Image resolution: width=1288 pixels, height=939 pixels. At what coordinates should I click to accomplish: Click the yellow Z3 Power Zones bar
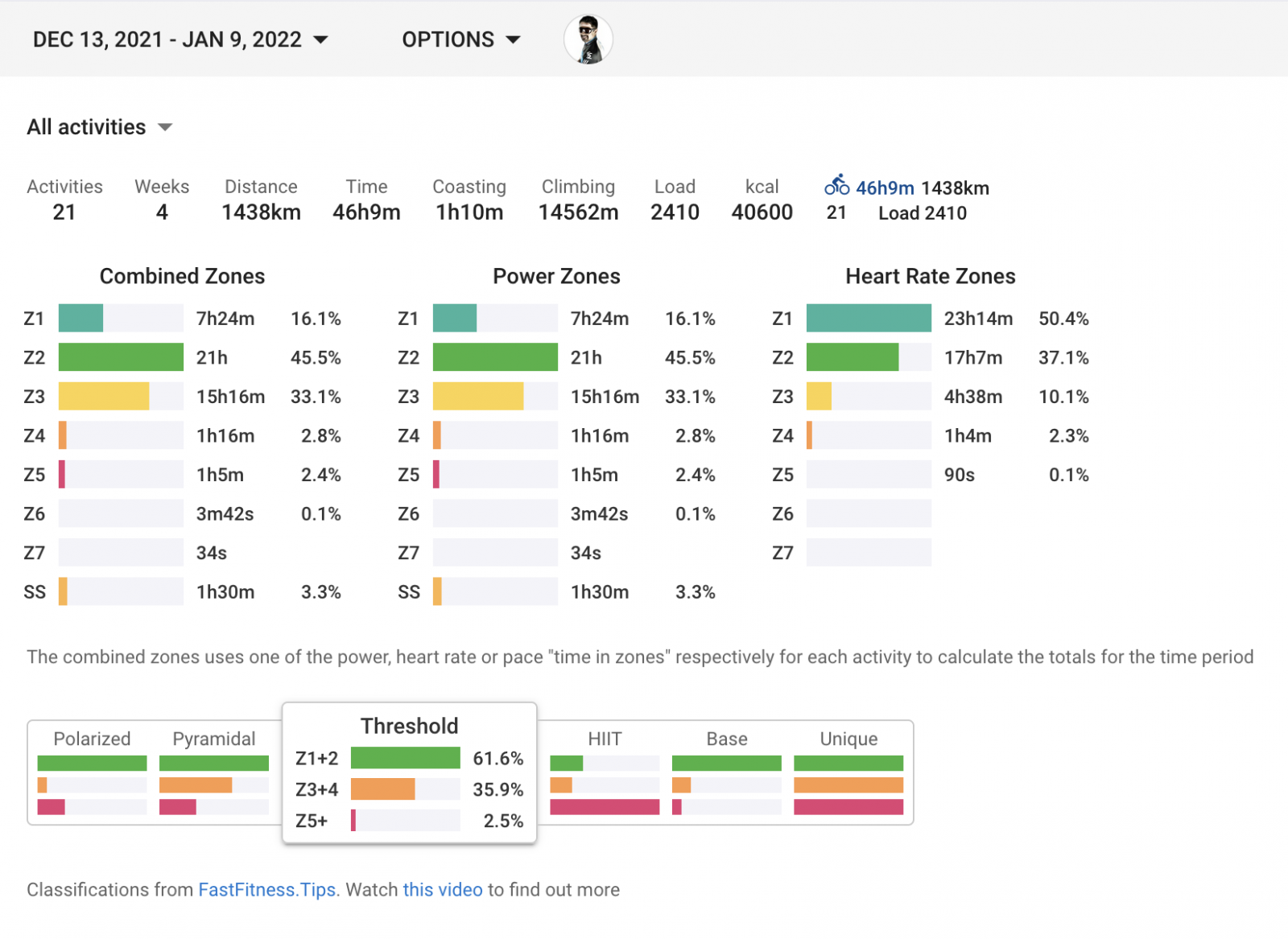(x=478, y=397)
